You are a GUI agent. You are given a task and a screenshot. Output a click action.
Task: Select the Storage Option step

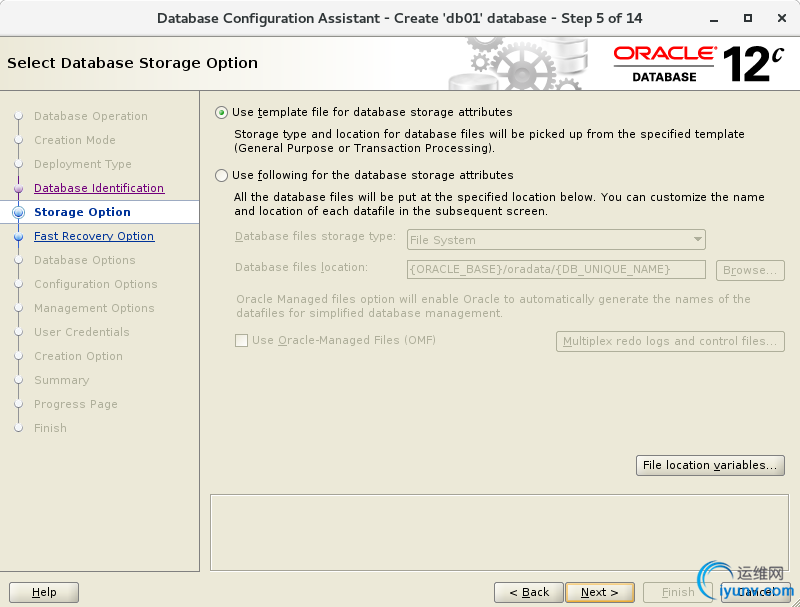(x=82, y=212)
